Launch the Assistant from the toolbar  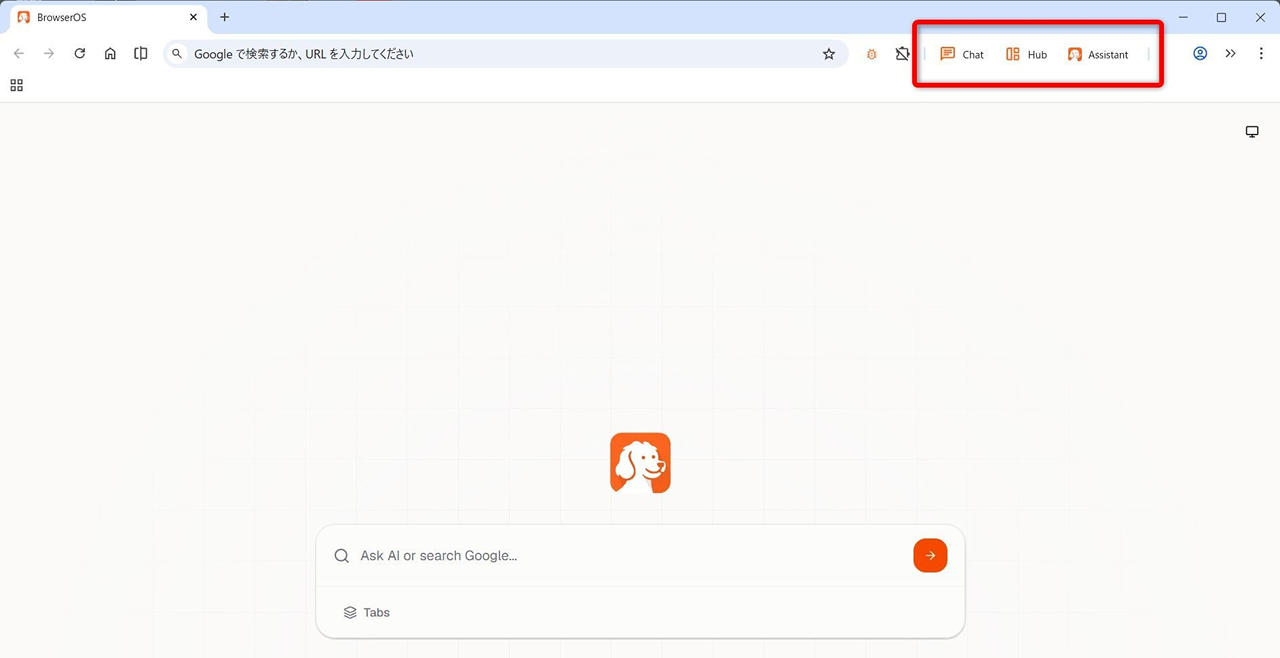[x=1098, y=54]
